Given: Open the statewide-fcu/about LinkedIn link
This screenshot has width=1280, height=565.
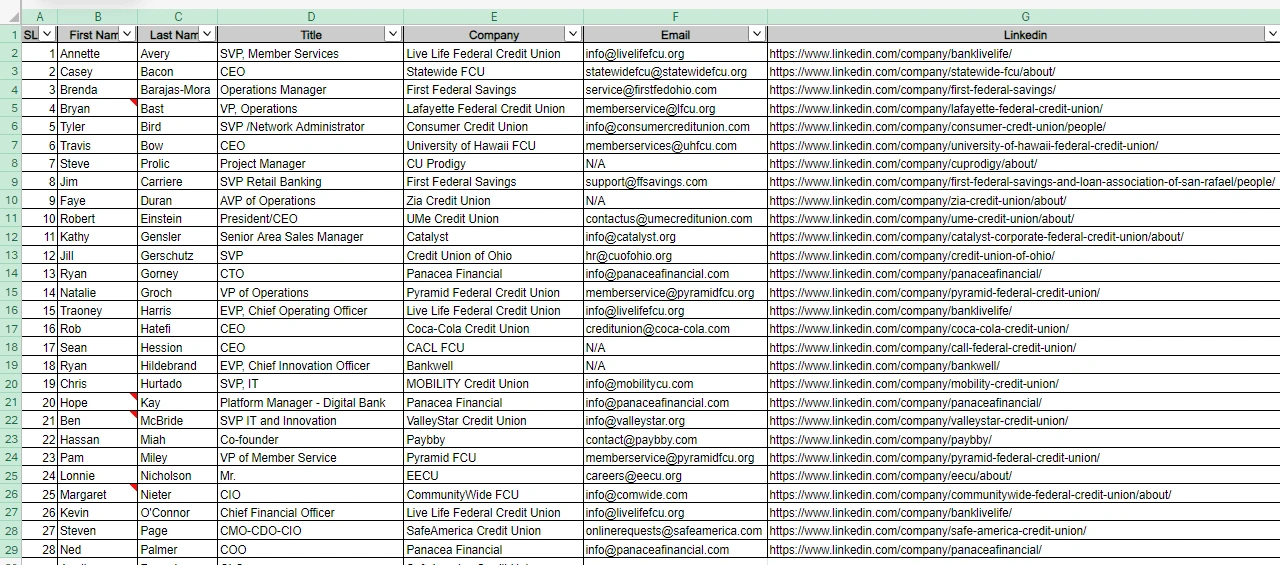Looking at the screenshot, I should (x=912, y=72).
